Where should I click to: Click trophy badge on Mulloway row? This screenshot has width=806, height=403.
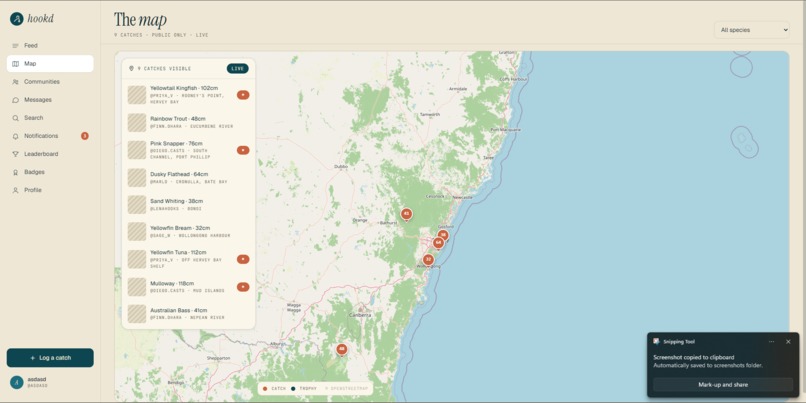click(243, 287)
